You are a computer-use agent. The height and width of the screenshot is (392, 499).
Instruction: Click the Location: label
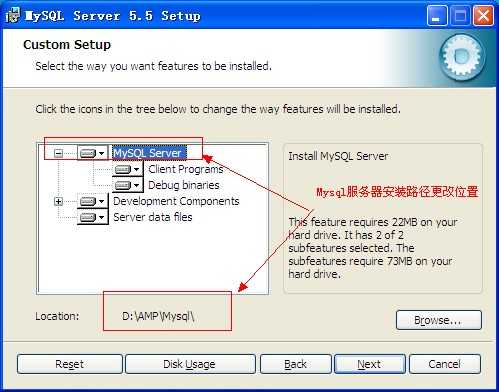click(x=57, y=316)
